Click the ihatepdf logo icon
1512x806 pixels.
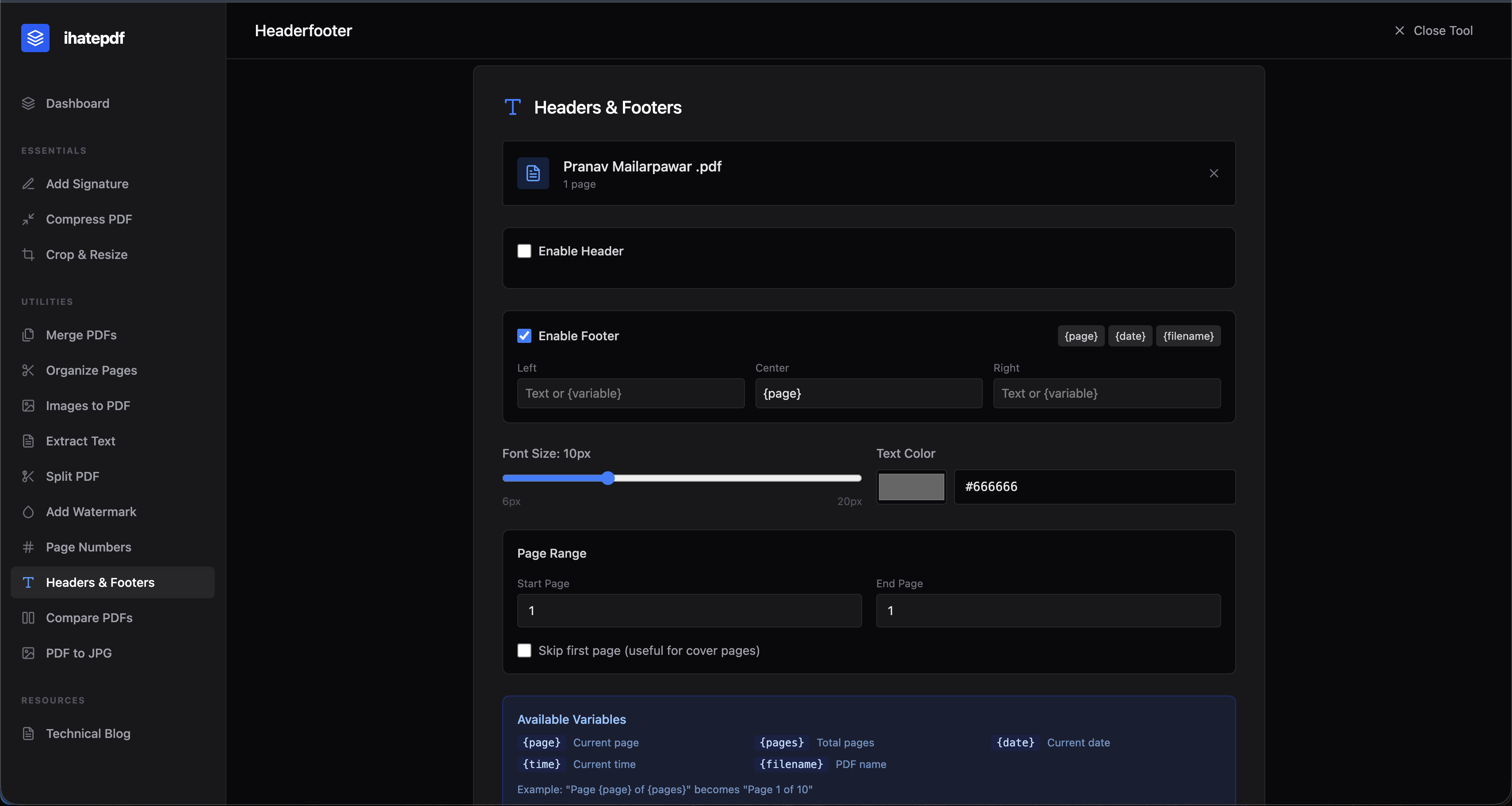[35, 38]
